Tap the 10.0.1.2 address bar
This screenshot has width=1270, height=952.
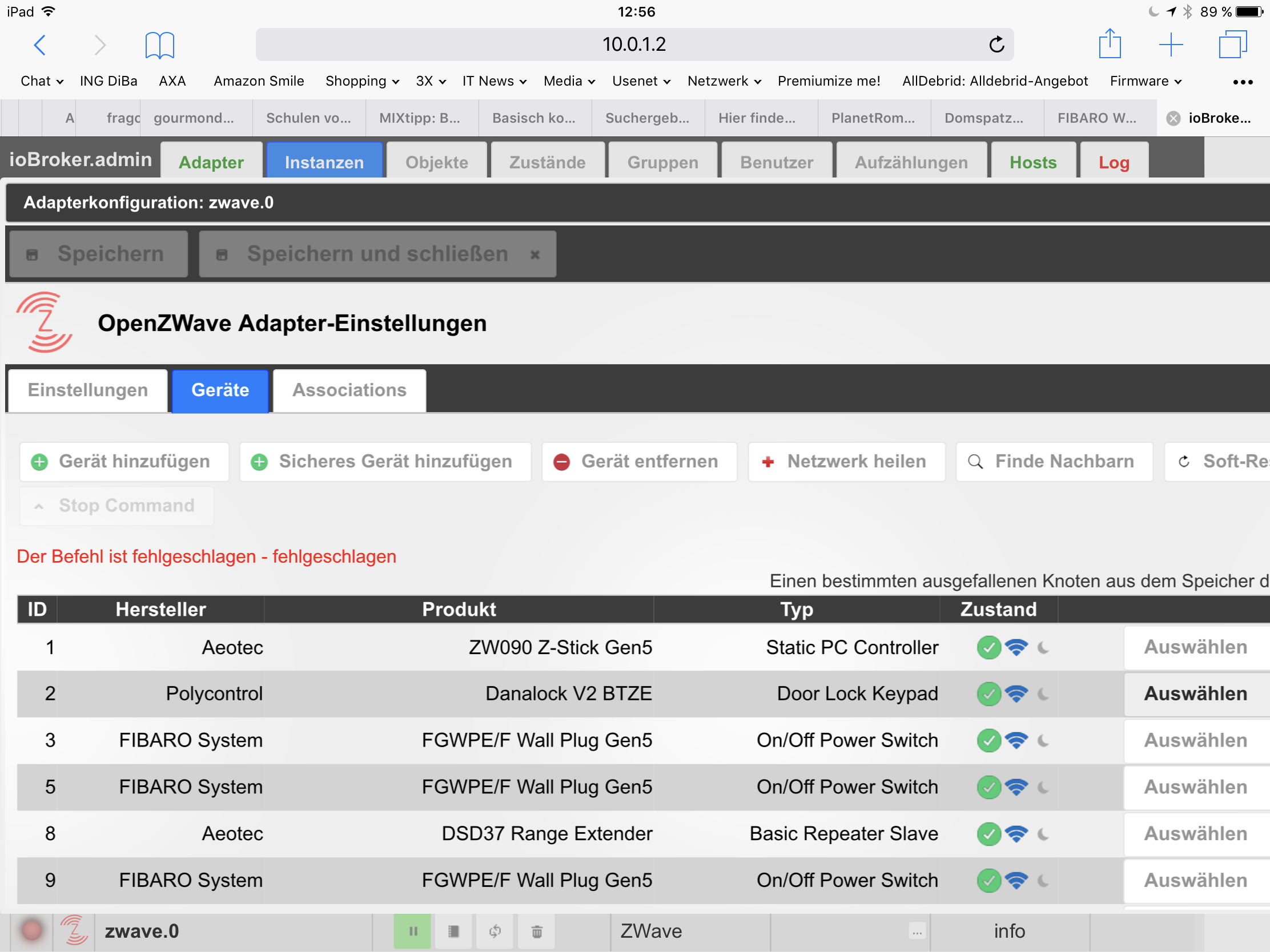pyautogui.click(x=634, y=44)
